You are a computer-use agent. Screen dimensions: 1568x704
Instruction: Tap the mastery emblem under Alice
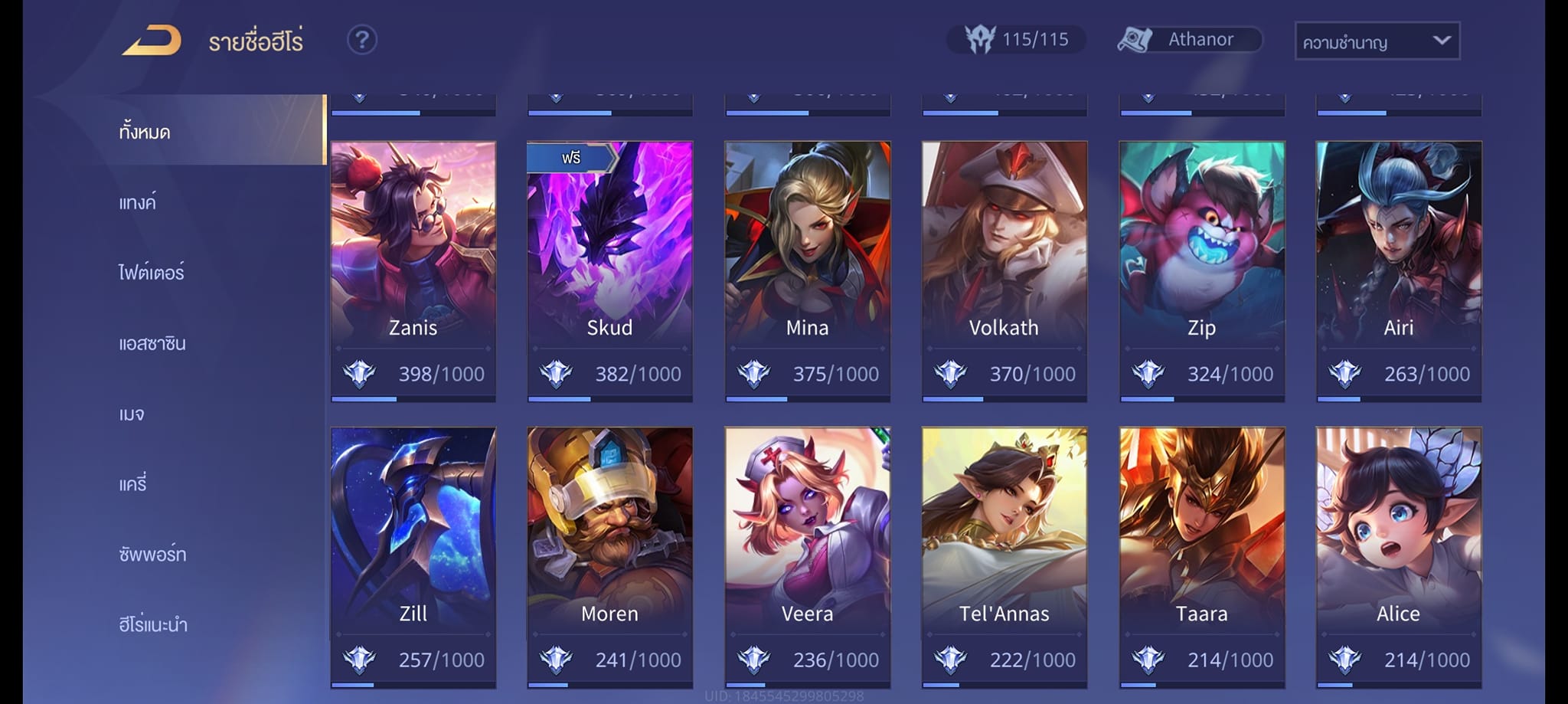click(1344, 660)
